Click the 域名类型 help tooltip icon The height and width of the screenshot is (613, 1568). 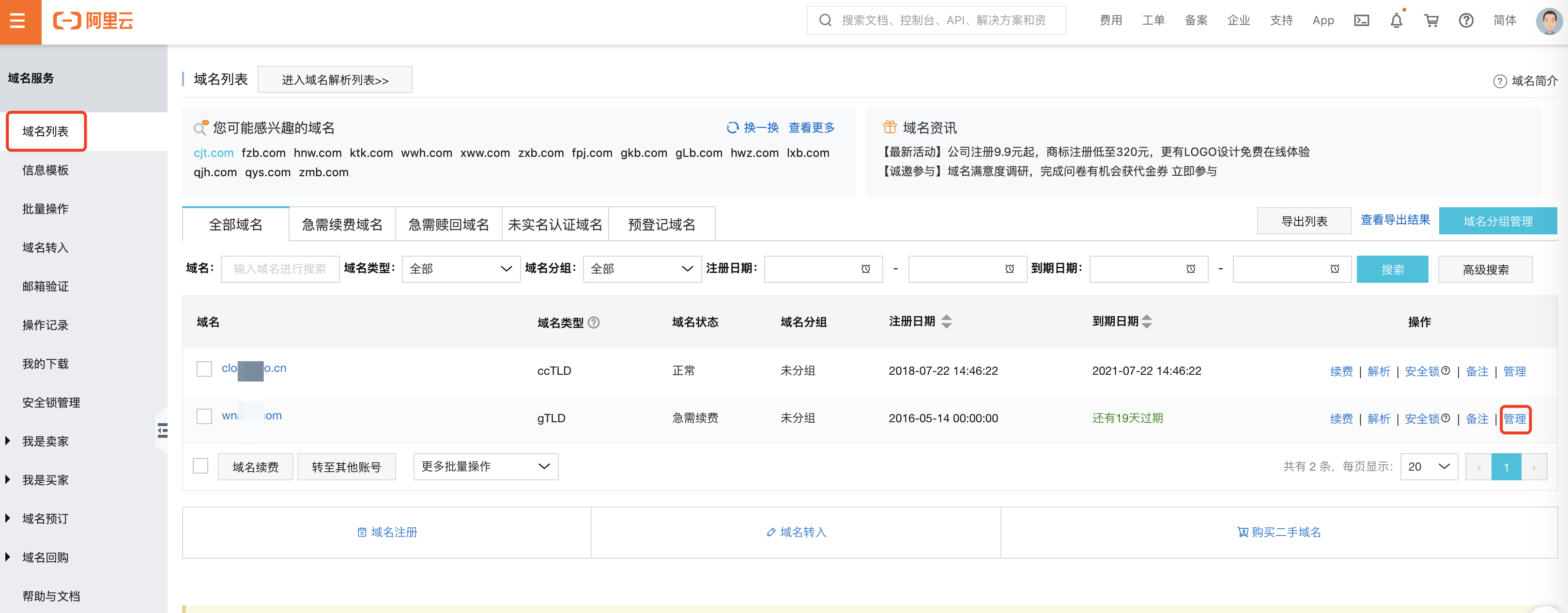(x=594, y=322)
